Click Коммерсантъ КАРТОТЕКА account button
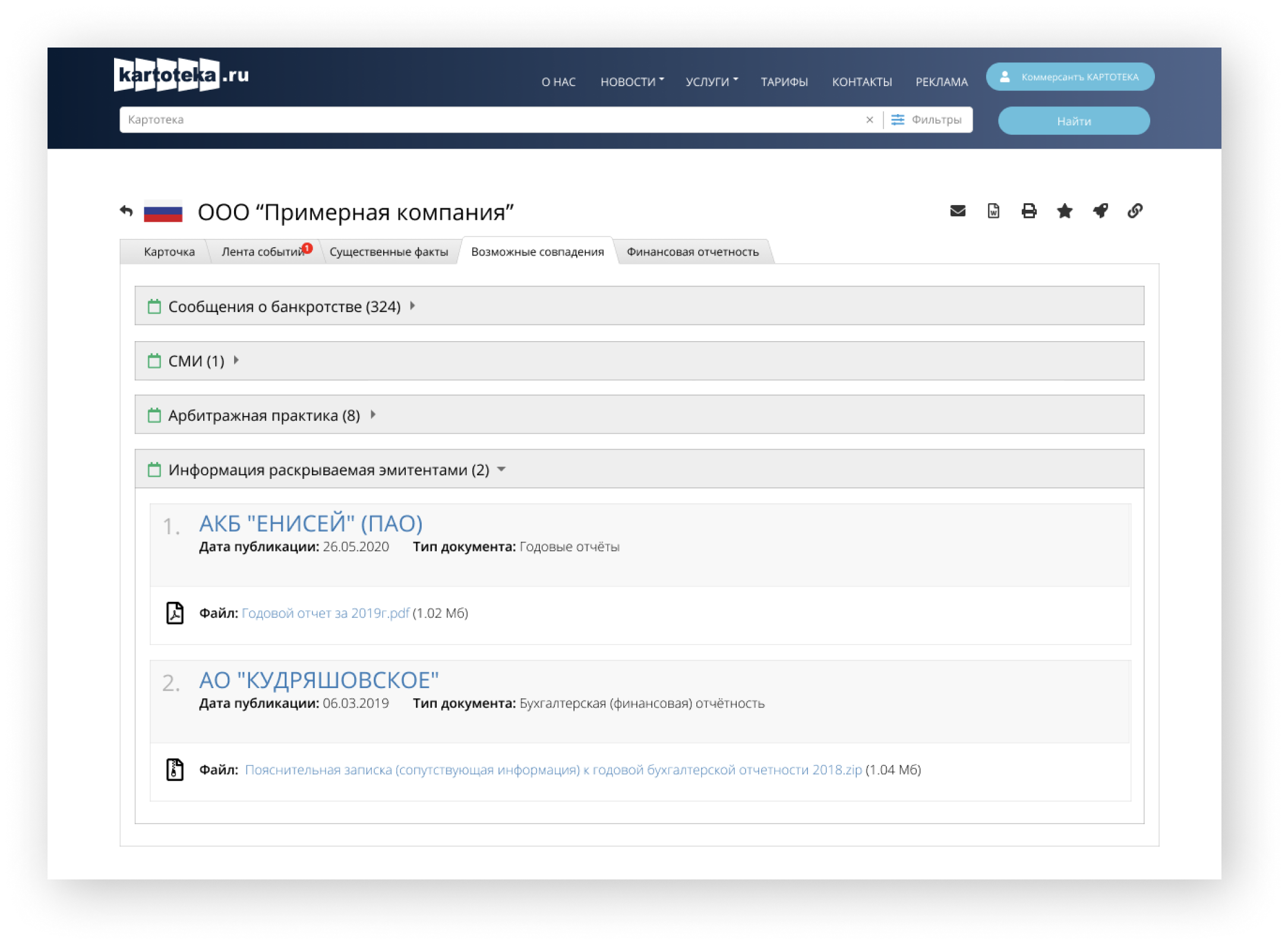The image size is (1288, 946). [x=1070, y=77]
